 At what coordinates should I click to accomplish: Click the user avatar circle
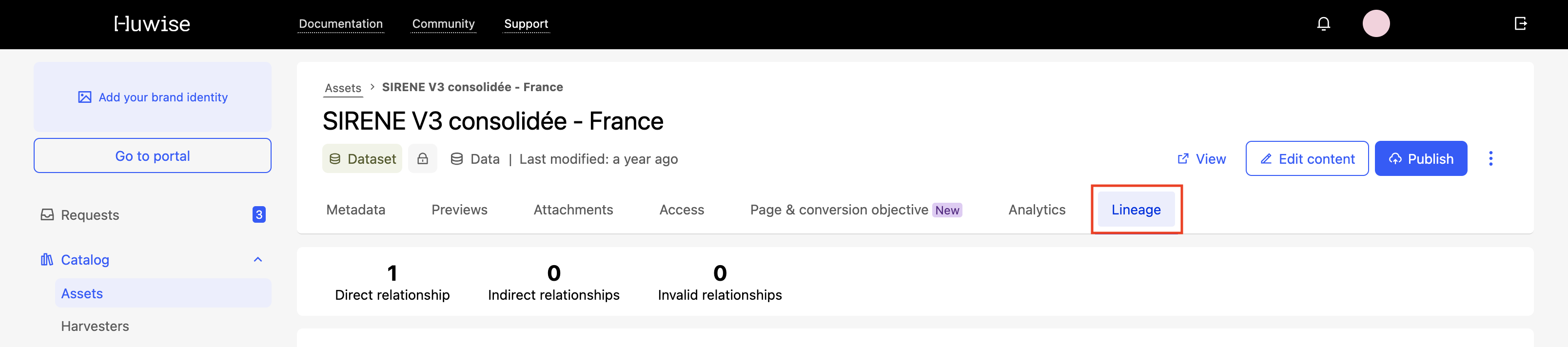1375,24
